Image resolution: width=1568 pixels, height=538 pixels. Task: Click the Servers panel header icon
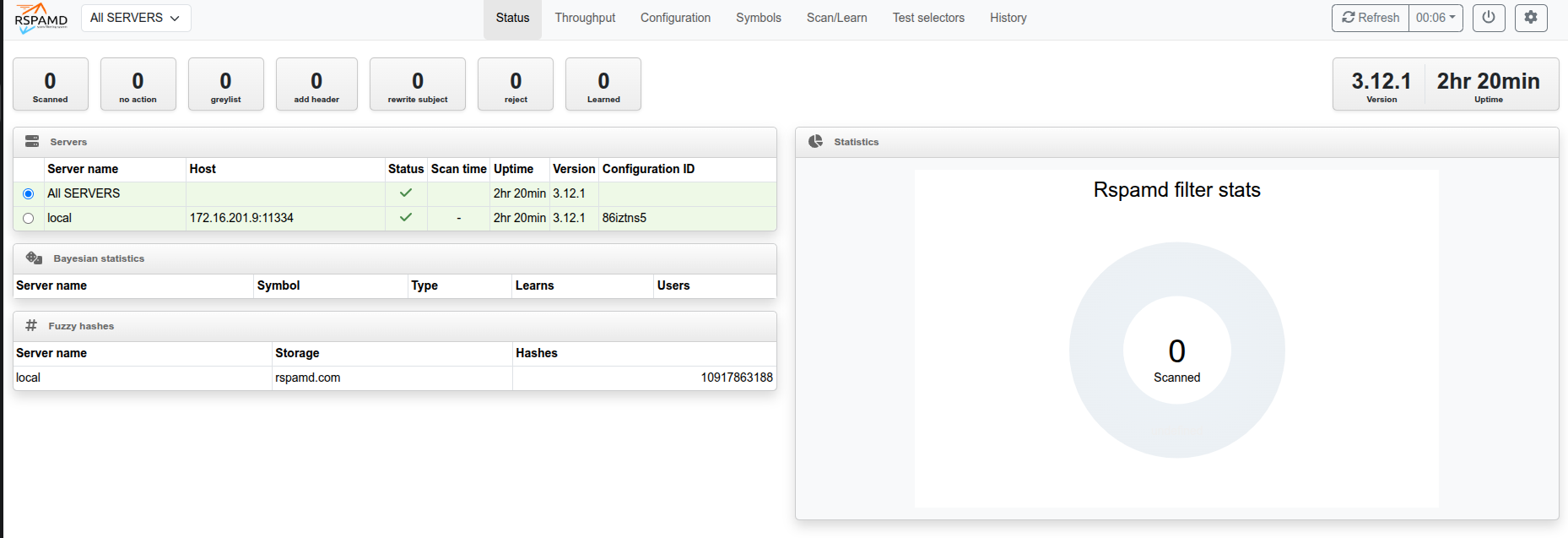click(x=32, y=142)
